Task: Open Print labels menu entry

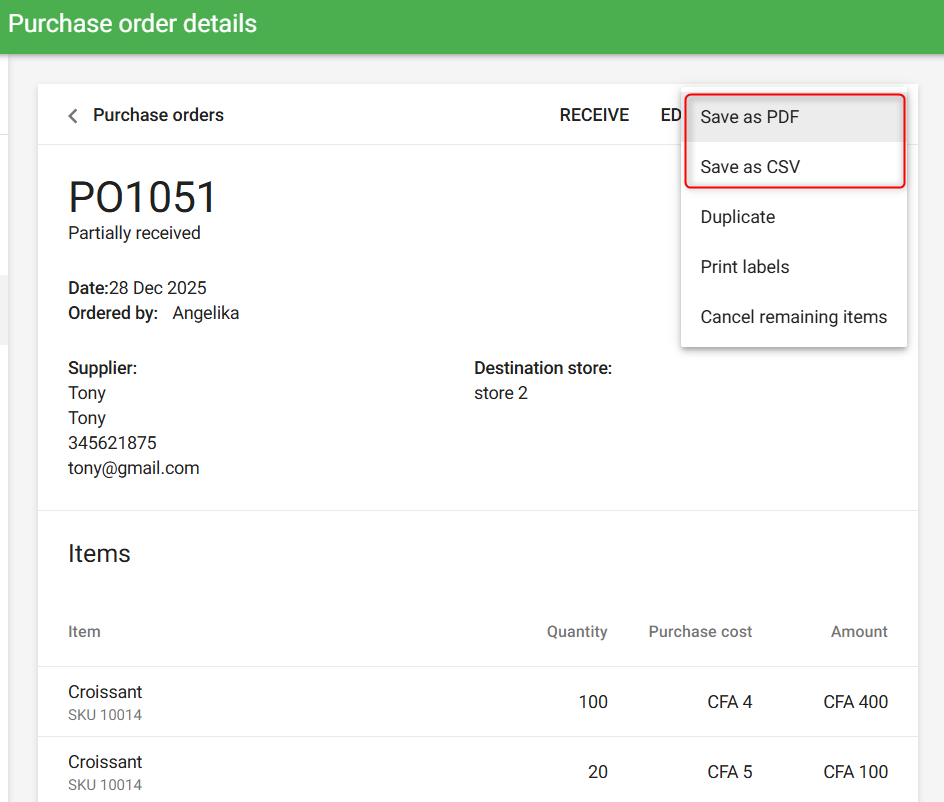Action: point(744,267)
